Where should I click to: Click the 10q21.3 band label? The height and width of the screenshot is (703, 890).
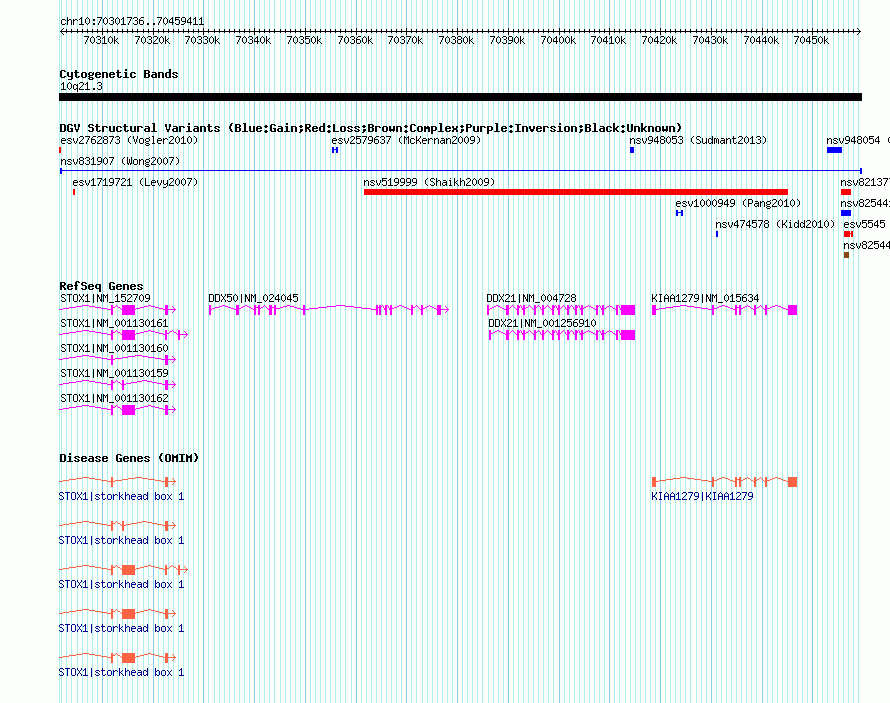82,86
